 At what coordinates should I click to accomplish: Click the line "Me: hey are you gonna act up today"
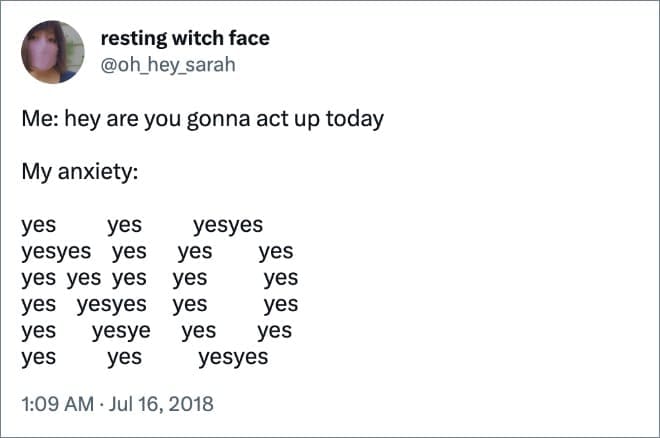[x=202, y=119]
